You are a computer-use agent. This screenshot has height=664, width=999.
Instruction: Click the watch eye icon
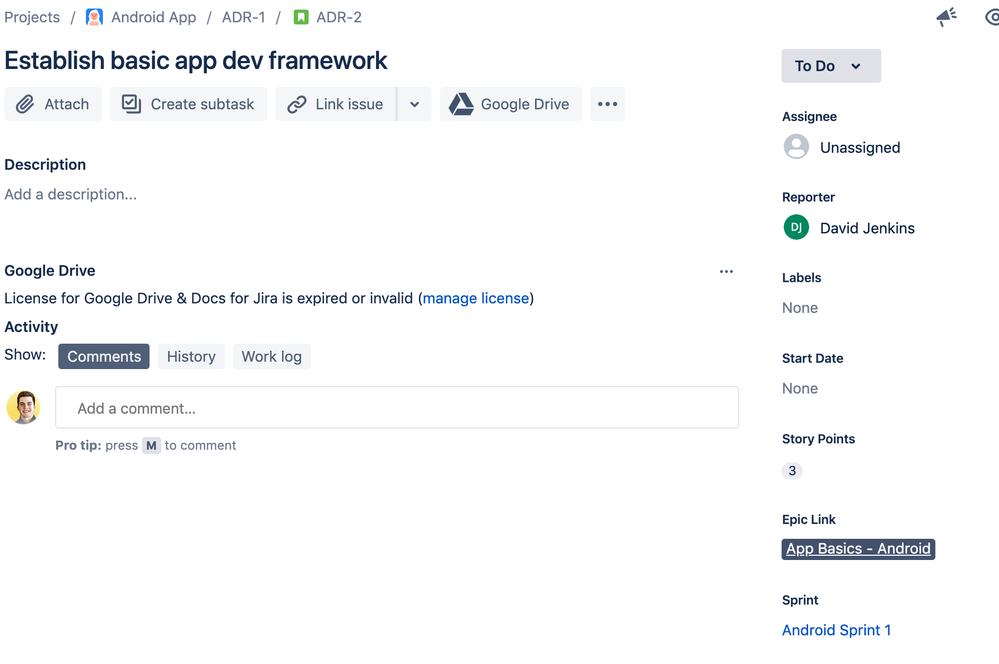[x=992, y=17]
